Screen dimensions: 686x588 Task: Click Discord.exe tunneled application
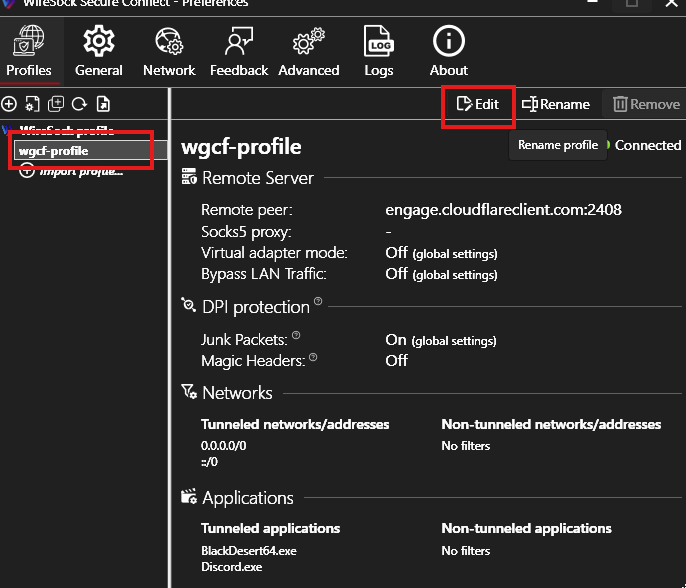coord(232,567)
